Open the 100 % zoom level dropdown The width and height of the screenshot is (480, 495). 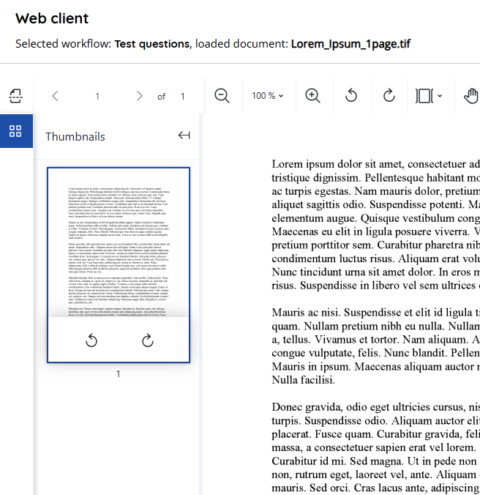tap(268, 96)
